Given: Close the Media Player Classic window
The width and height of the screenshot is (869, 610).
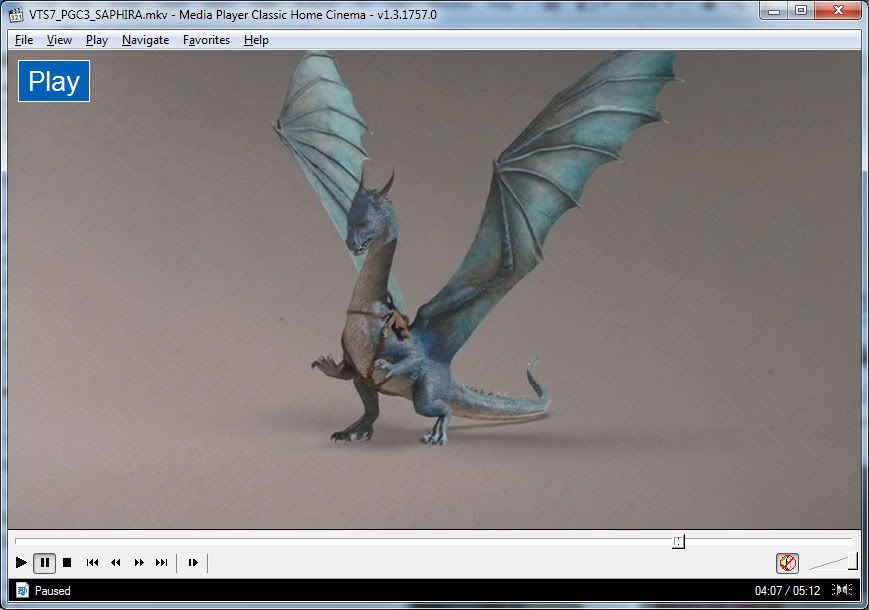Looking at the screenshot, I should click(x=838, y=11).
